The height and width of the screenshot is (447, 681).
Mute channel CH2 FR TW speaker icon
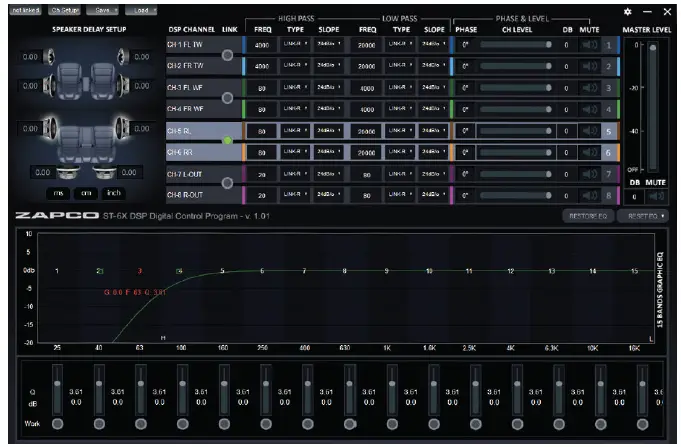[590, 66]
